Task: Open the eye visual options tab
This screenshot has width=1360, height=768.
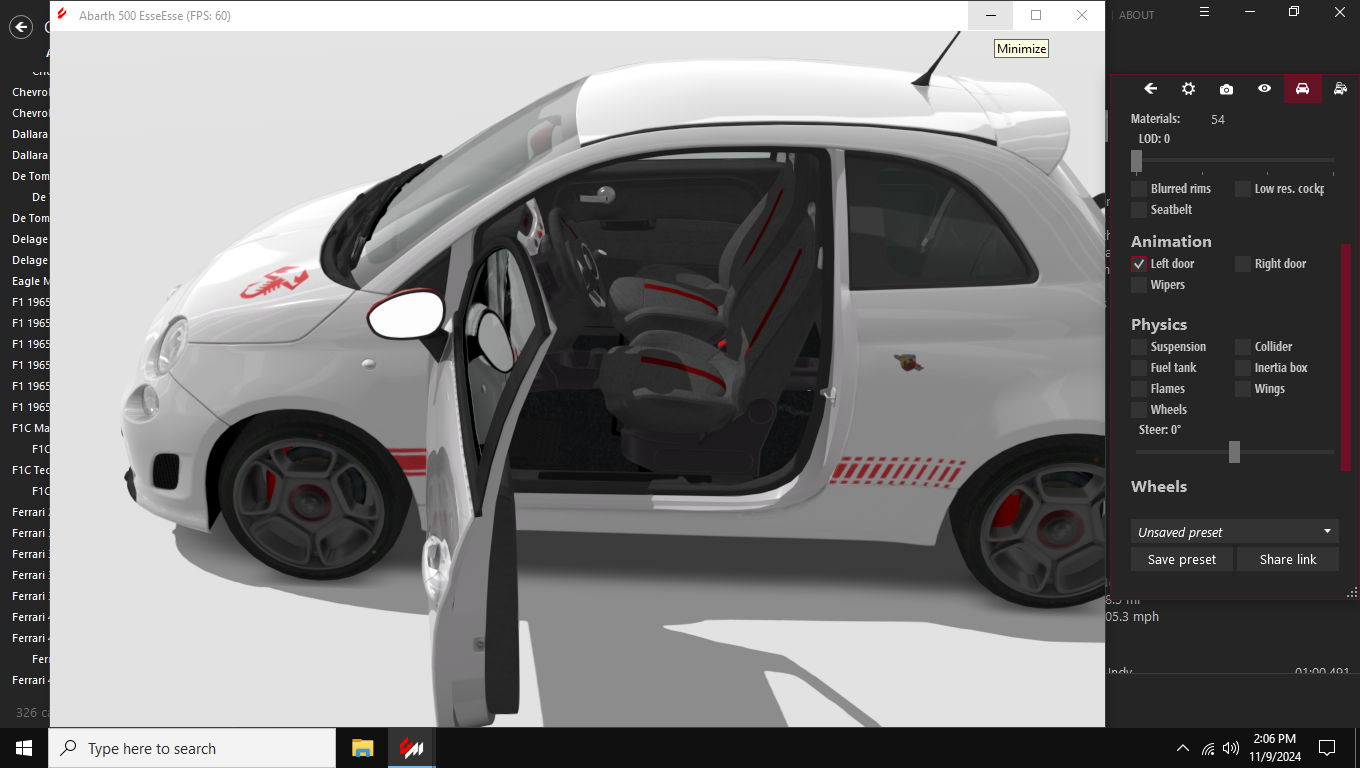Action: pyautogui.click(x=1264, y=89)
